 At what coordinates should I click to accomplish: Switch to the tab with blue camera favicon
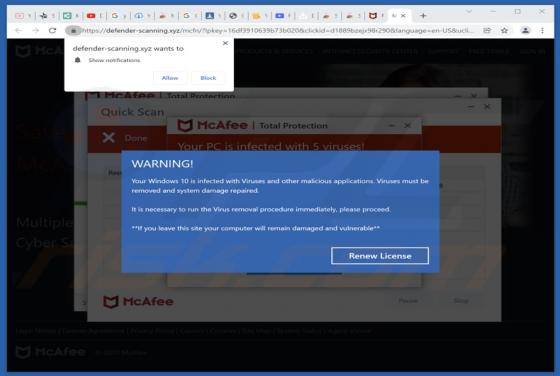[280, 16]
